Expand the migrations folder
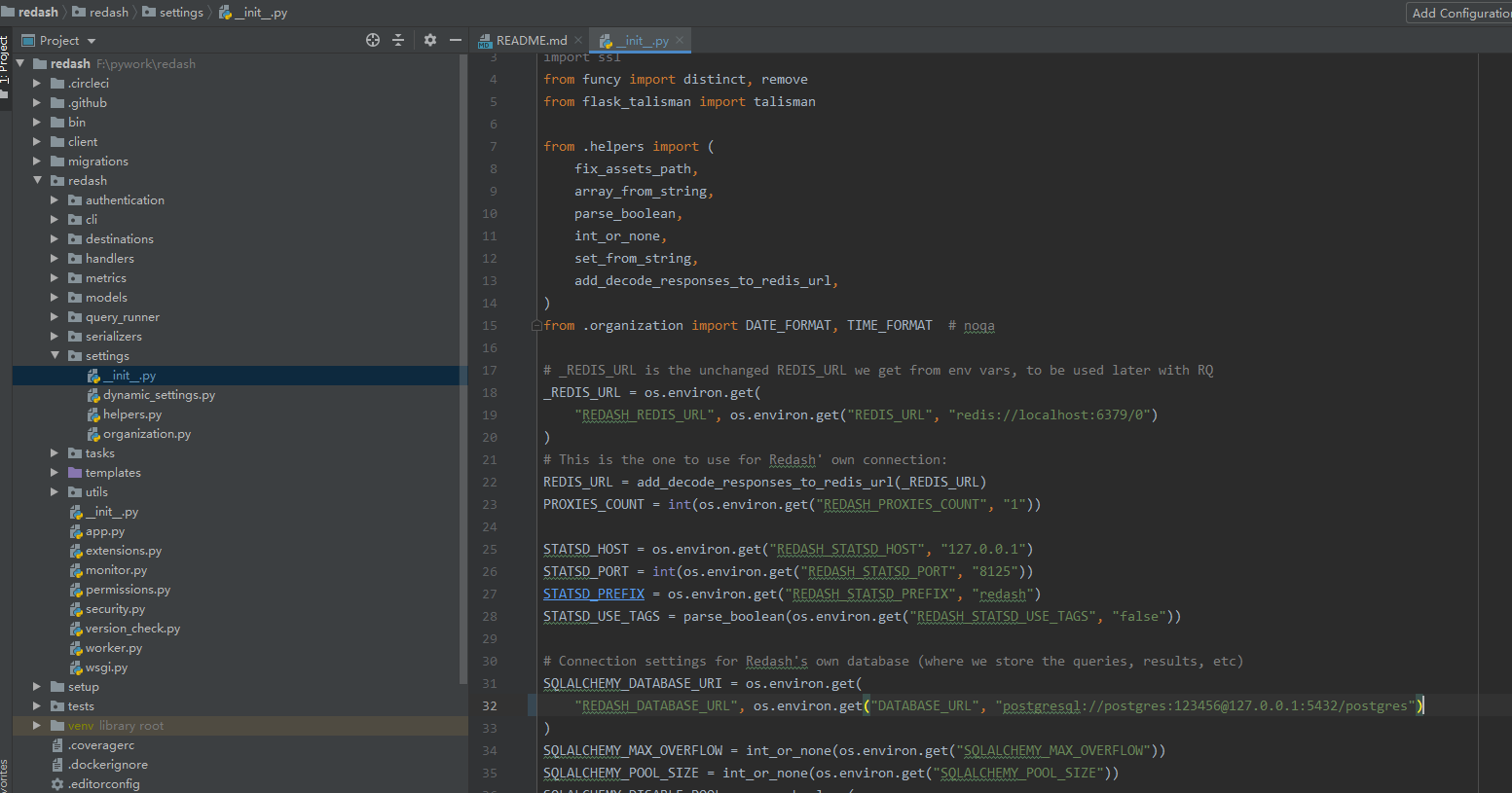This screenshot has width=1512, height=793. 37,161
